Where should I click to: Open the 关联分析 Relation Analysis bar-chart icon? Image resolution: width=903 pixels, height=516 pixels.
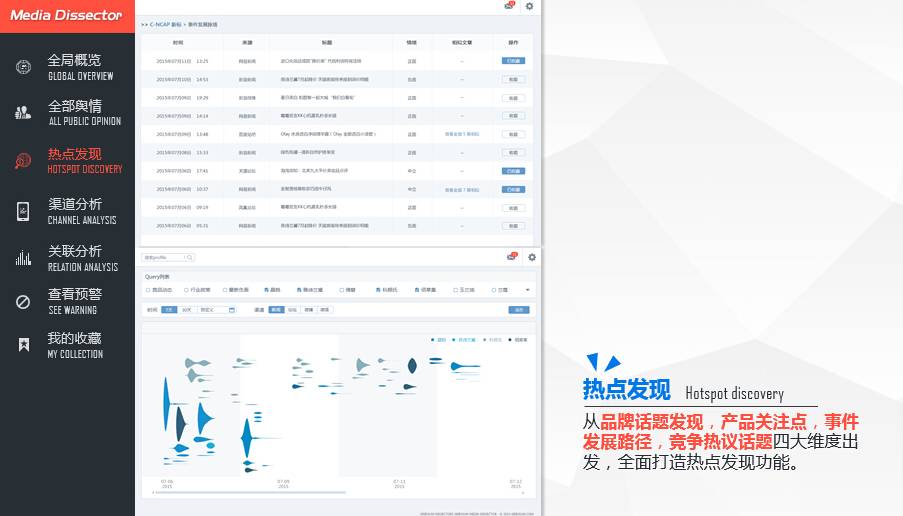coord(23,258)
